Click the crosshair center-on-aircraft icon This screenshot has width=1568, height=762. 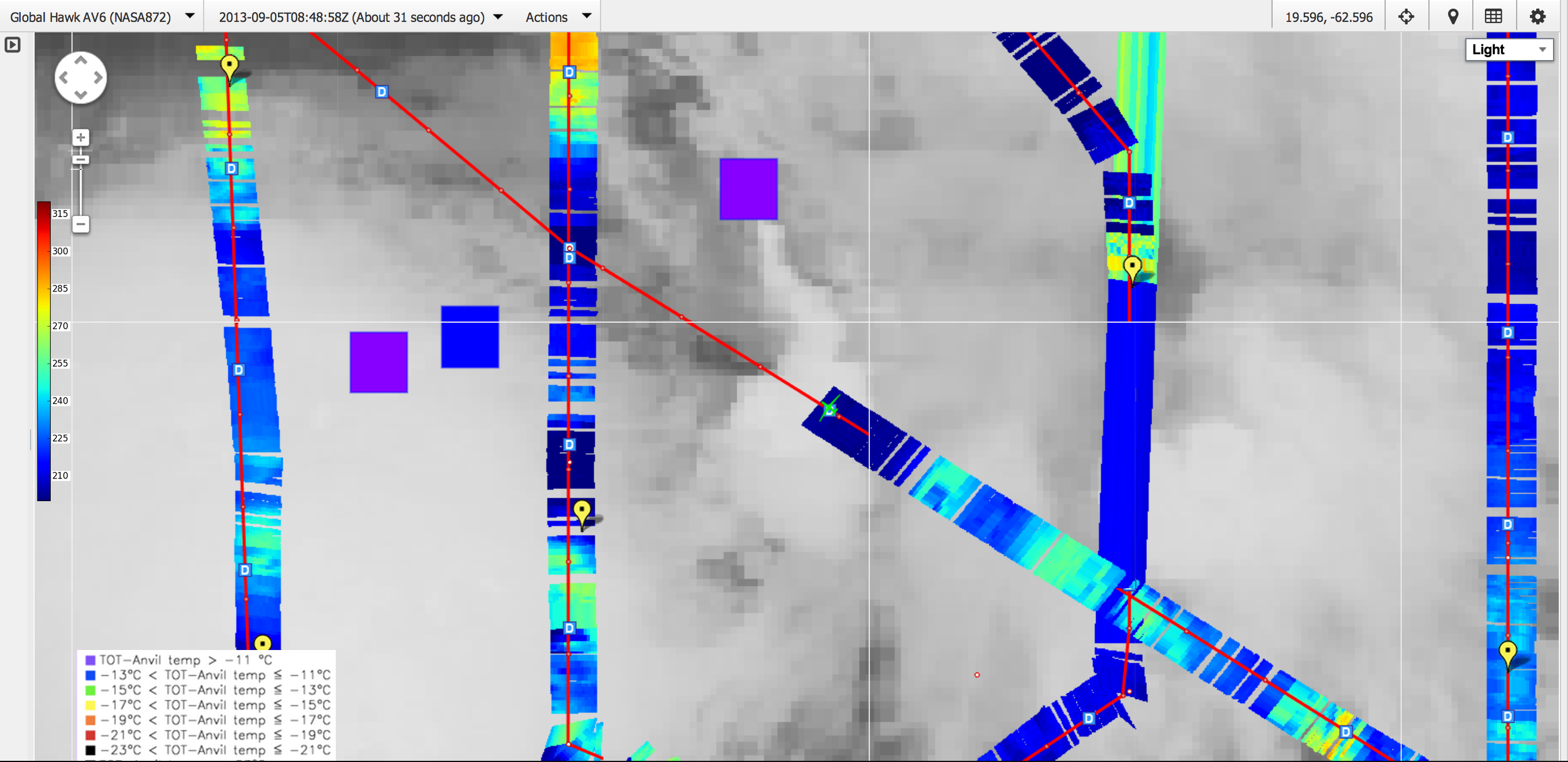(1405, 16)
